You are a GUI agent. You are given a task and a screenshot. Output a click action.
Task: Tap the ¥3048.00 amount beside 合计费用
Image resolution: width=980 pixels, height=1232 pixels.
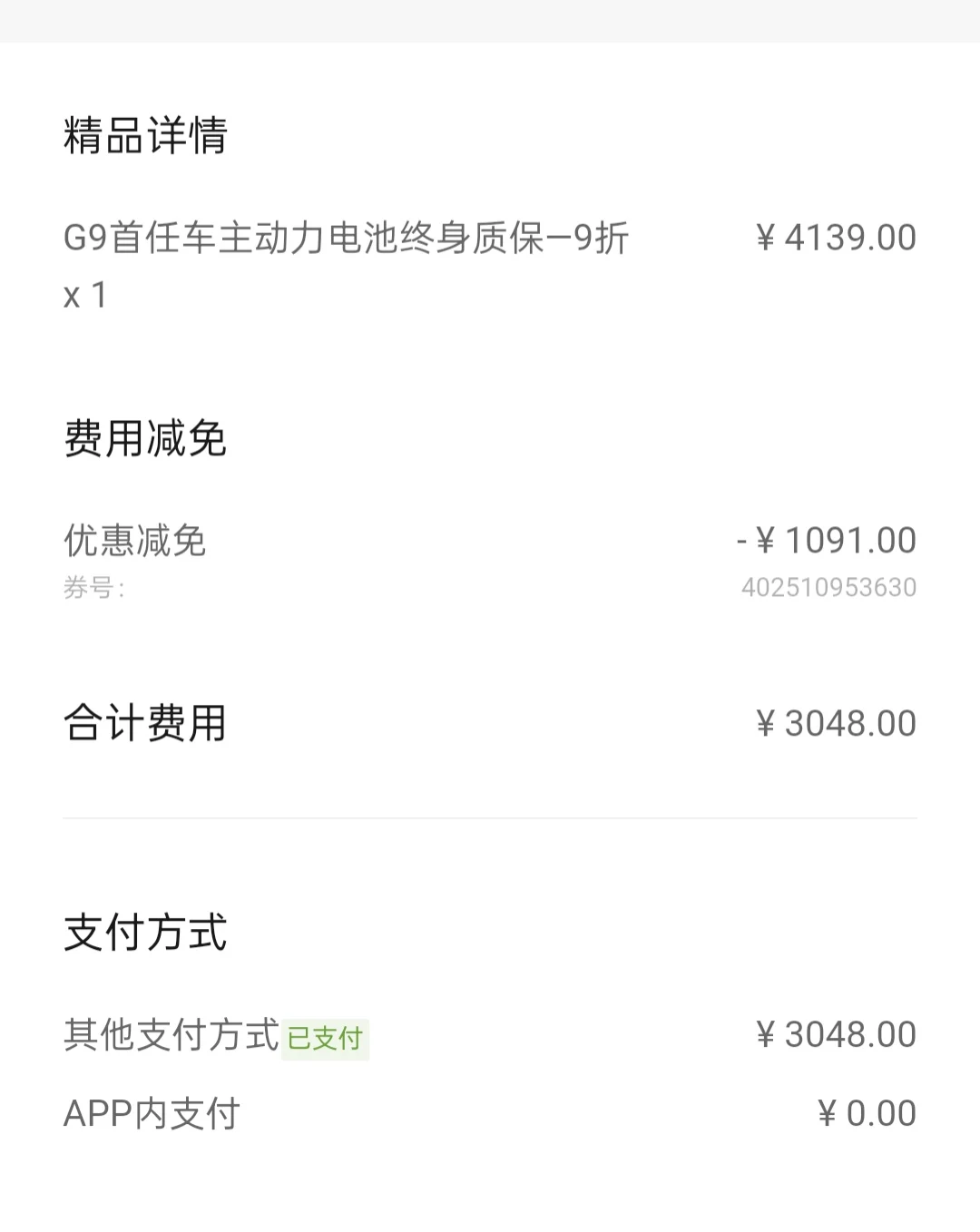pyautogui.click(x=836, y=723)
